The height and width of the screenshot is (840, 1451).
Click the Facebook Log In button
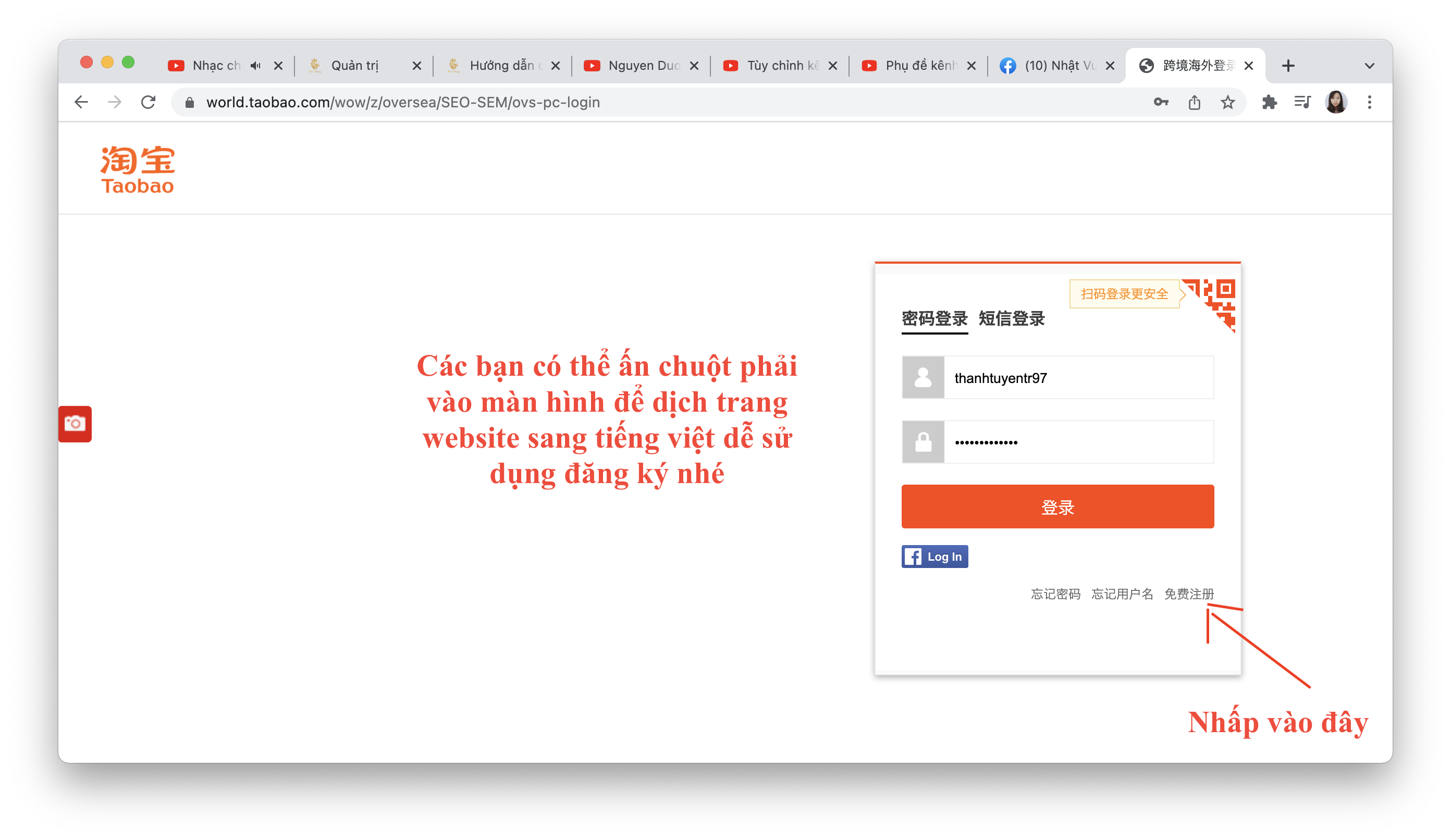click(934, 557)
